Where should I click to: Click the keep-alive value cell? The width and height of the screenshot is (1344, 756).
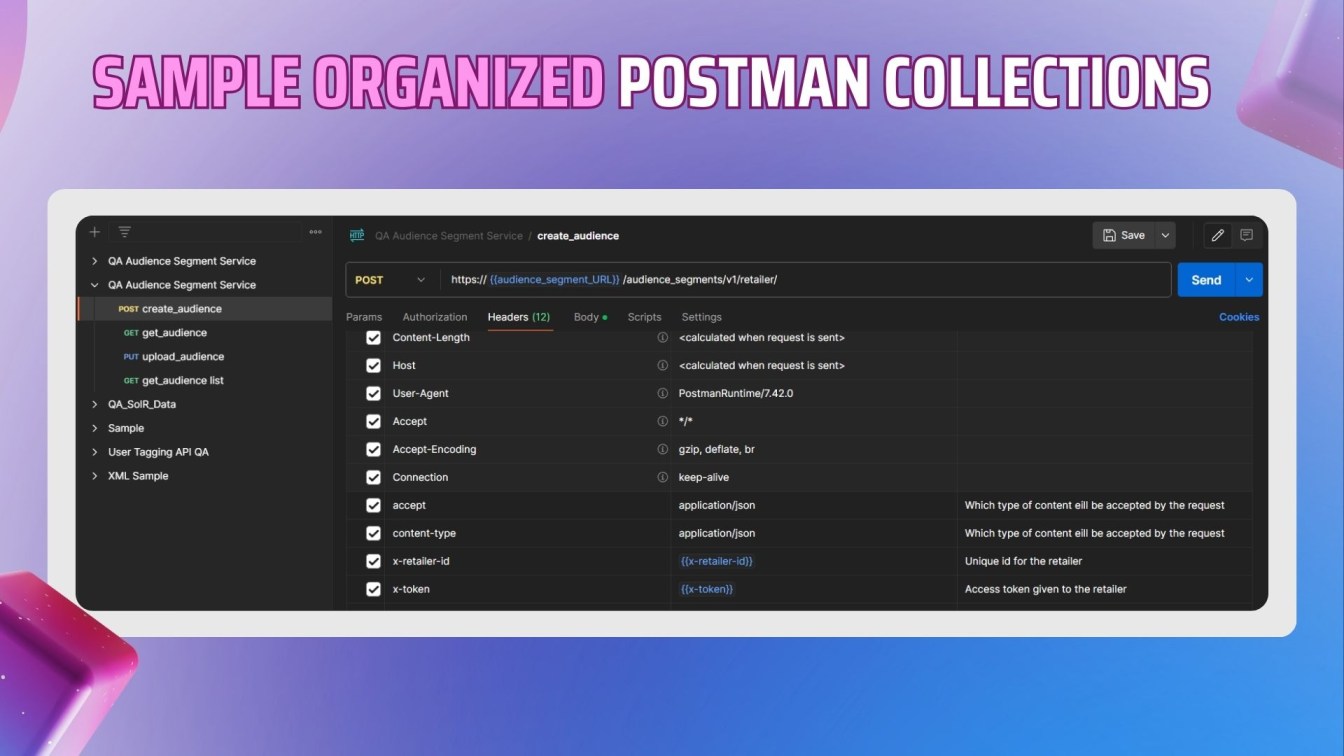(704, 478)
